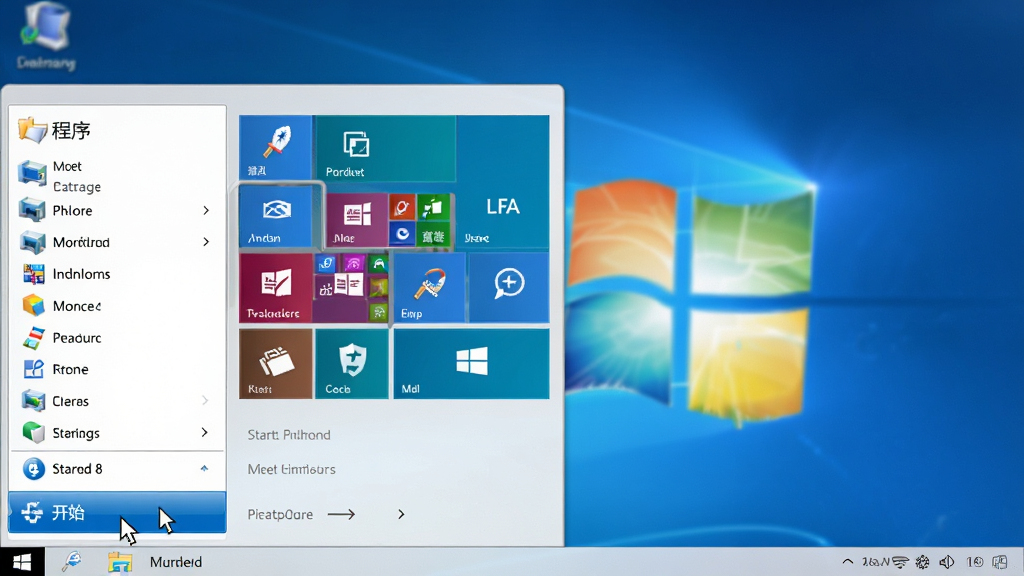Expand the chevron beside PieatpOare

[x=401, y=515]
